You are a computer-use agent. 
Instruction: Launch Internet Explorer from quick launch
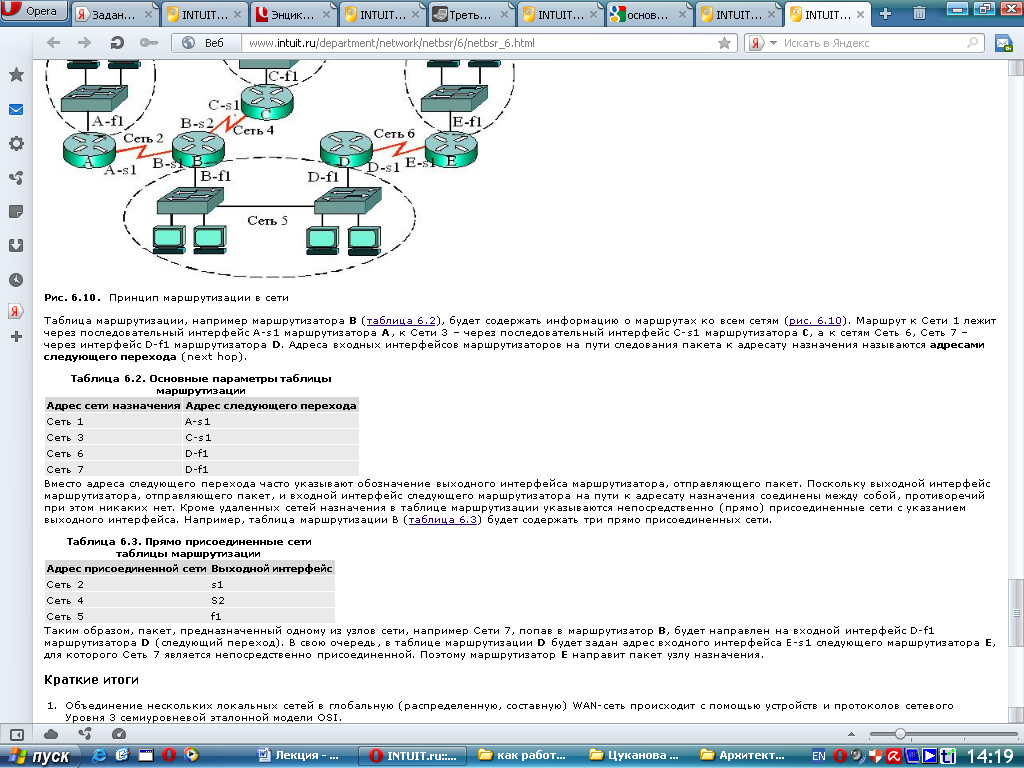[99, 756]
